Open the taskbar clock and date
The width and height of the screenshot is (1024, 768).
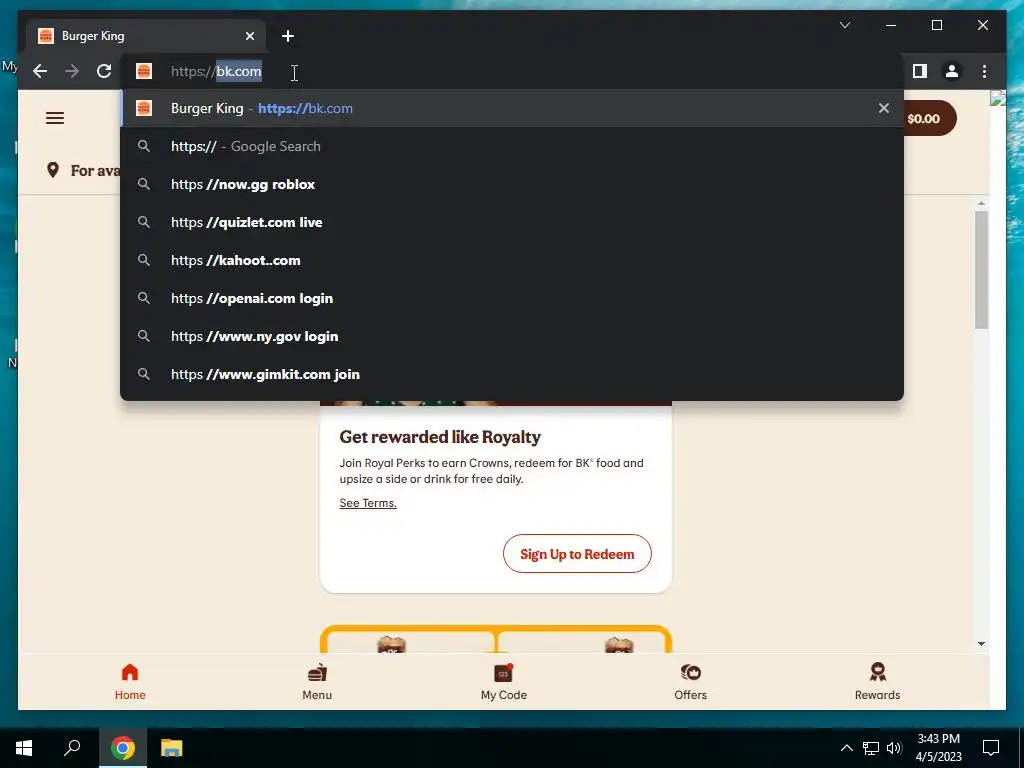(938, 748)
